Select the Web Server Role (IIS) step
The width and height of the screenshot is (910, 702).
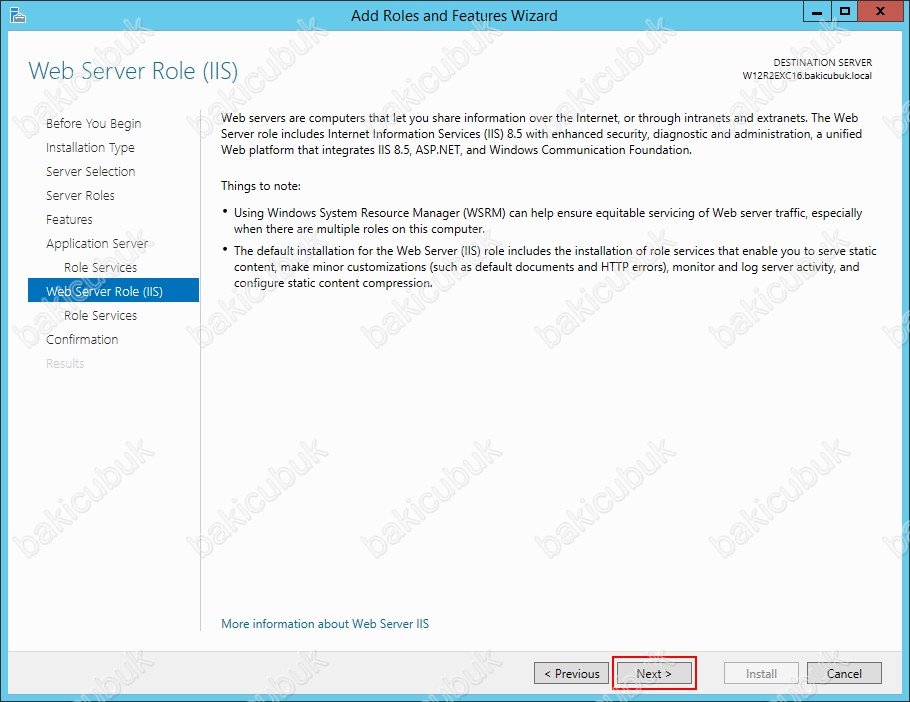pos(113,290)
